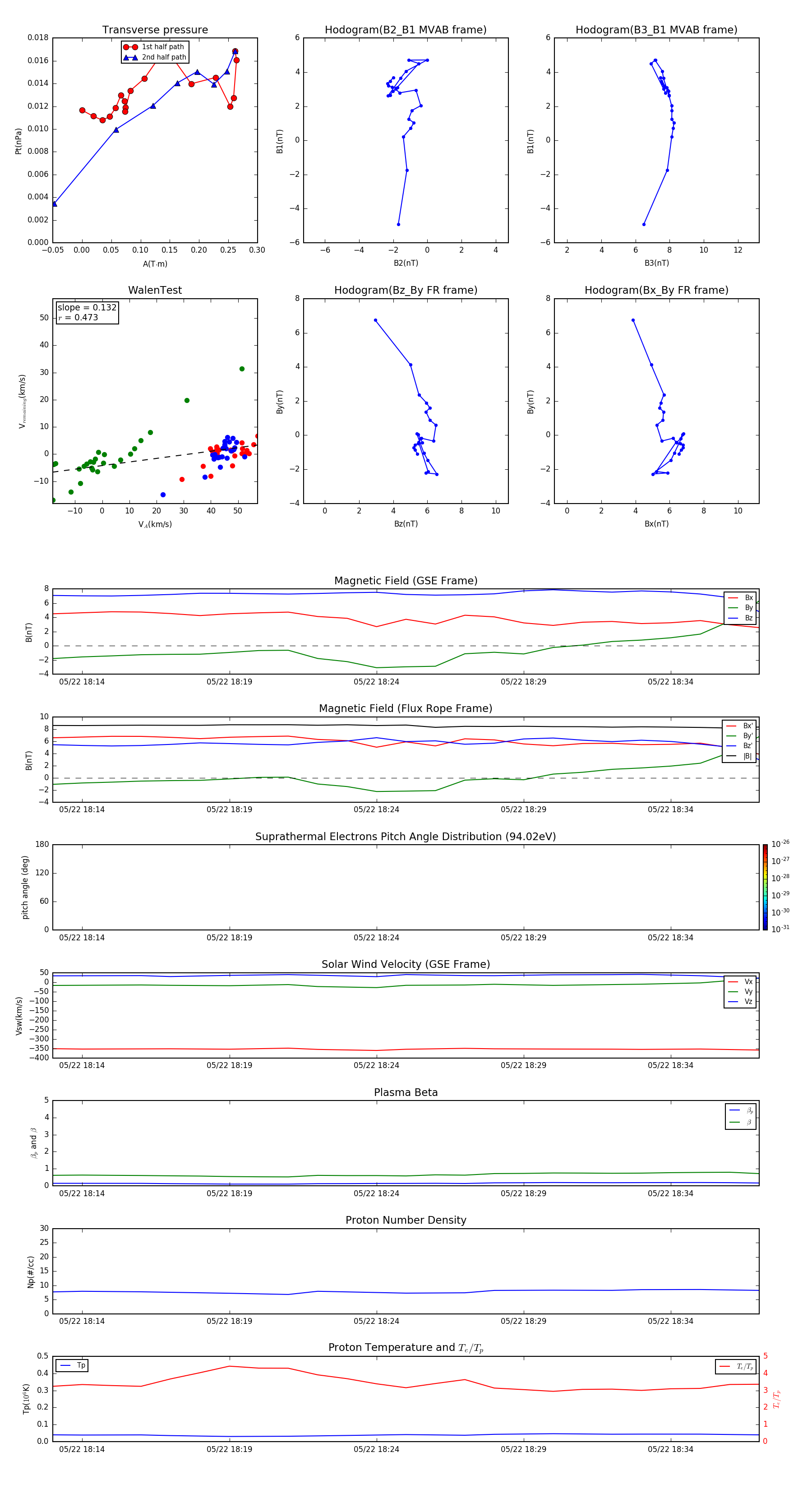Viewport: 812px width, 1489px height.
Task: Click the 'Plasma Beta' plot title
Action: (406, 1093)
